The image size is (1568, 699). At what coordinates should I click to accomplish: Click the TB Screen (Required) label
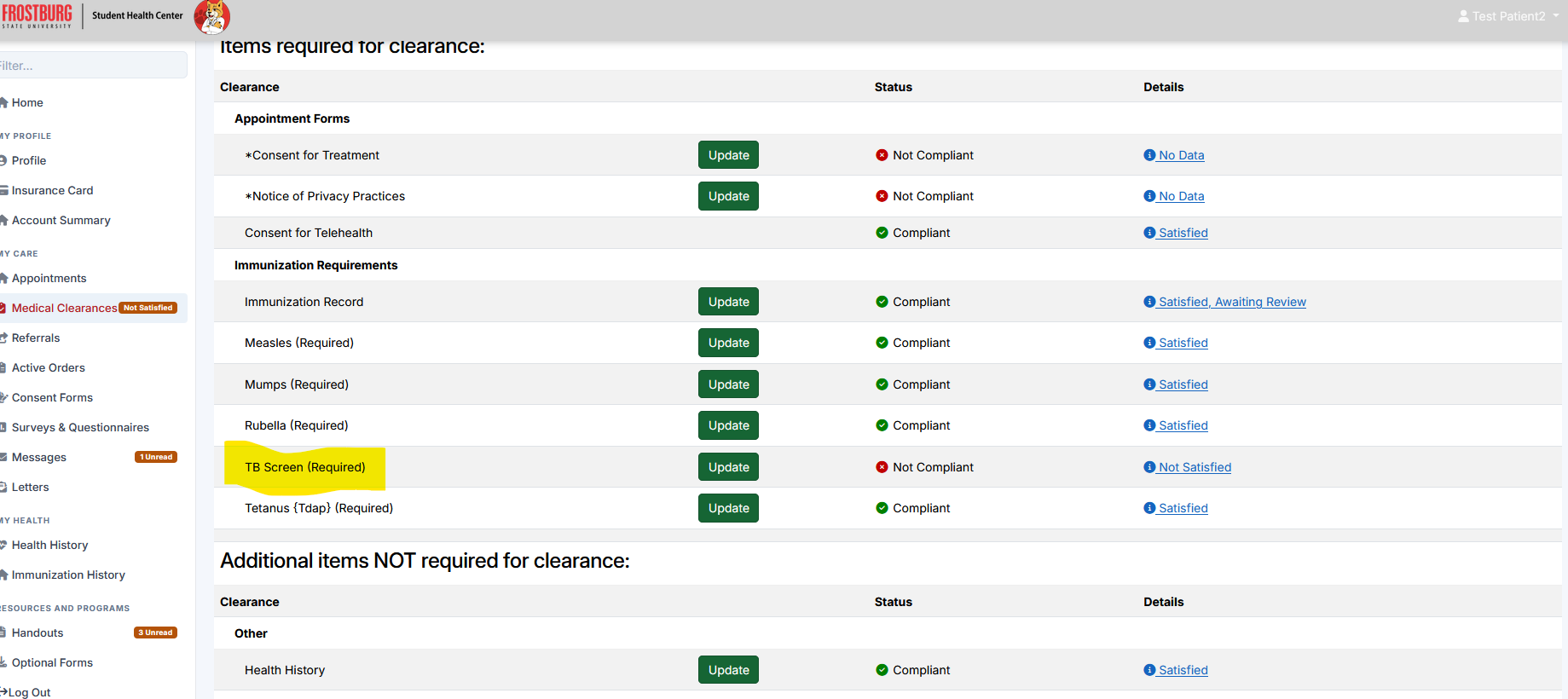[x=304, y=467]
